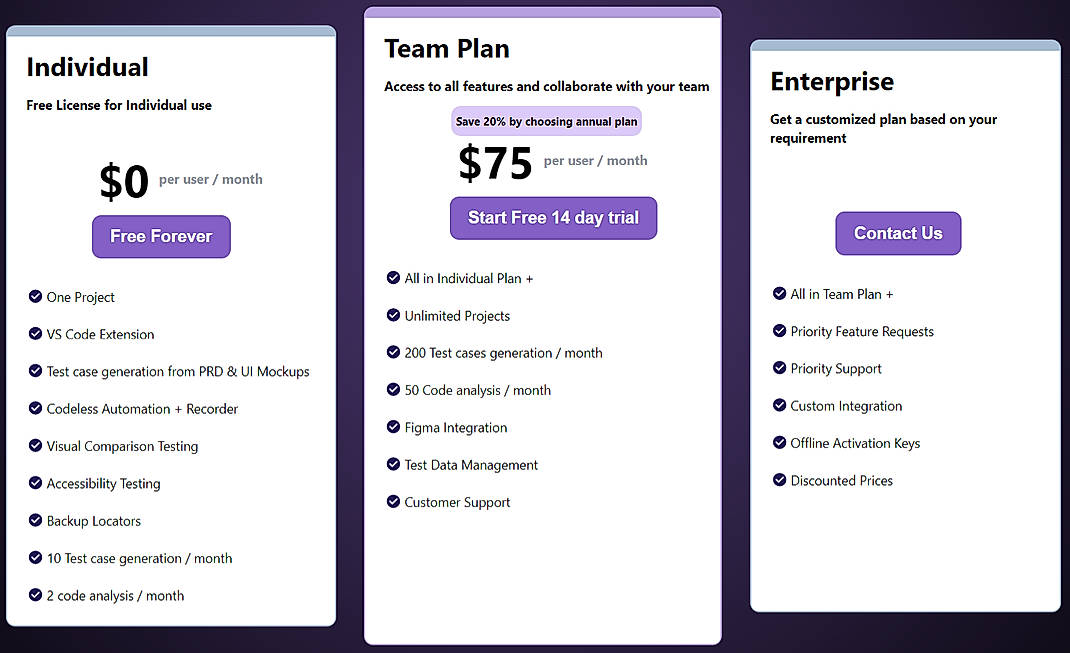Click the $0 price on Individual plan

click(124, 181)
